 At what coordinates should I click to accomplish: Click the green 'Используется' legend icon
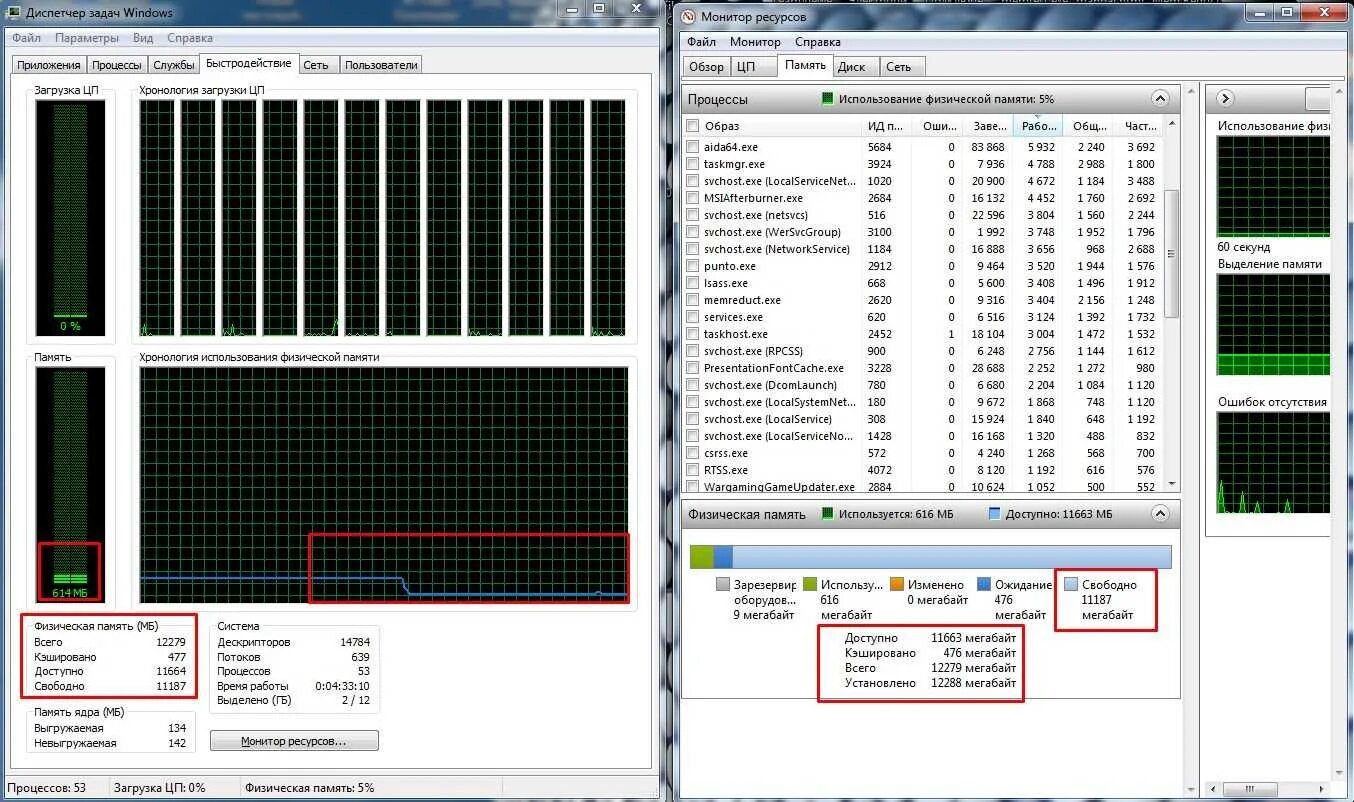point(827,514)
